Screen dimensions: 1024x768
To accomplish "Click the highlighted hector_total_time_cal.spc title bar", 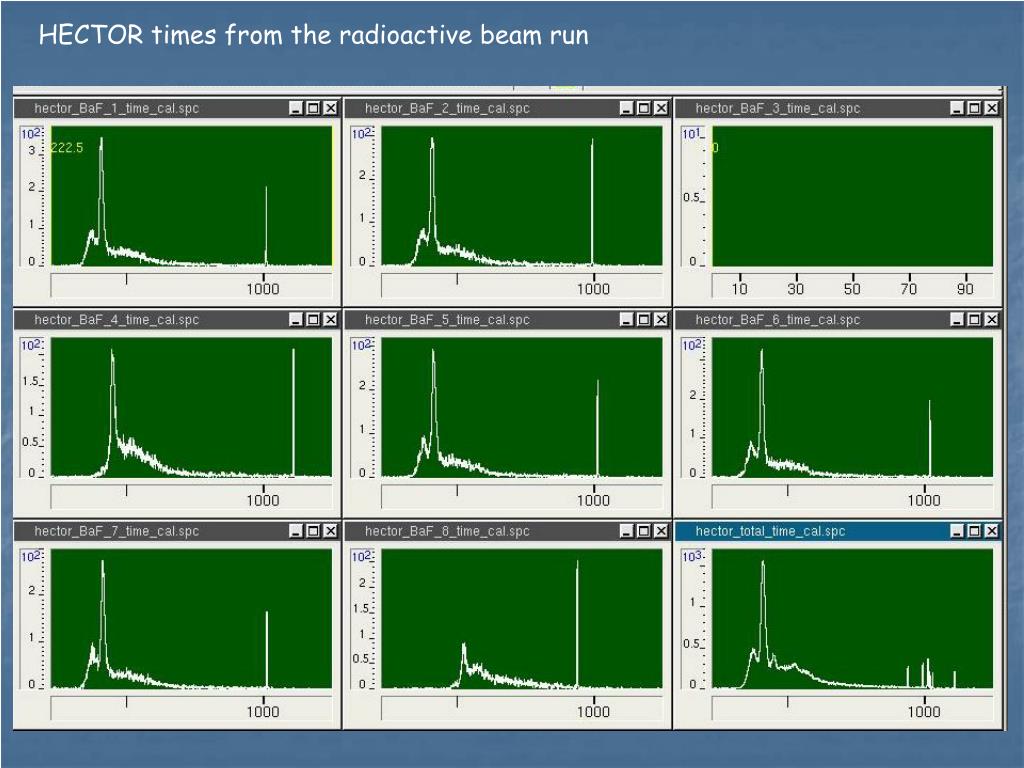I will click(x=837, y=531).
